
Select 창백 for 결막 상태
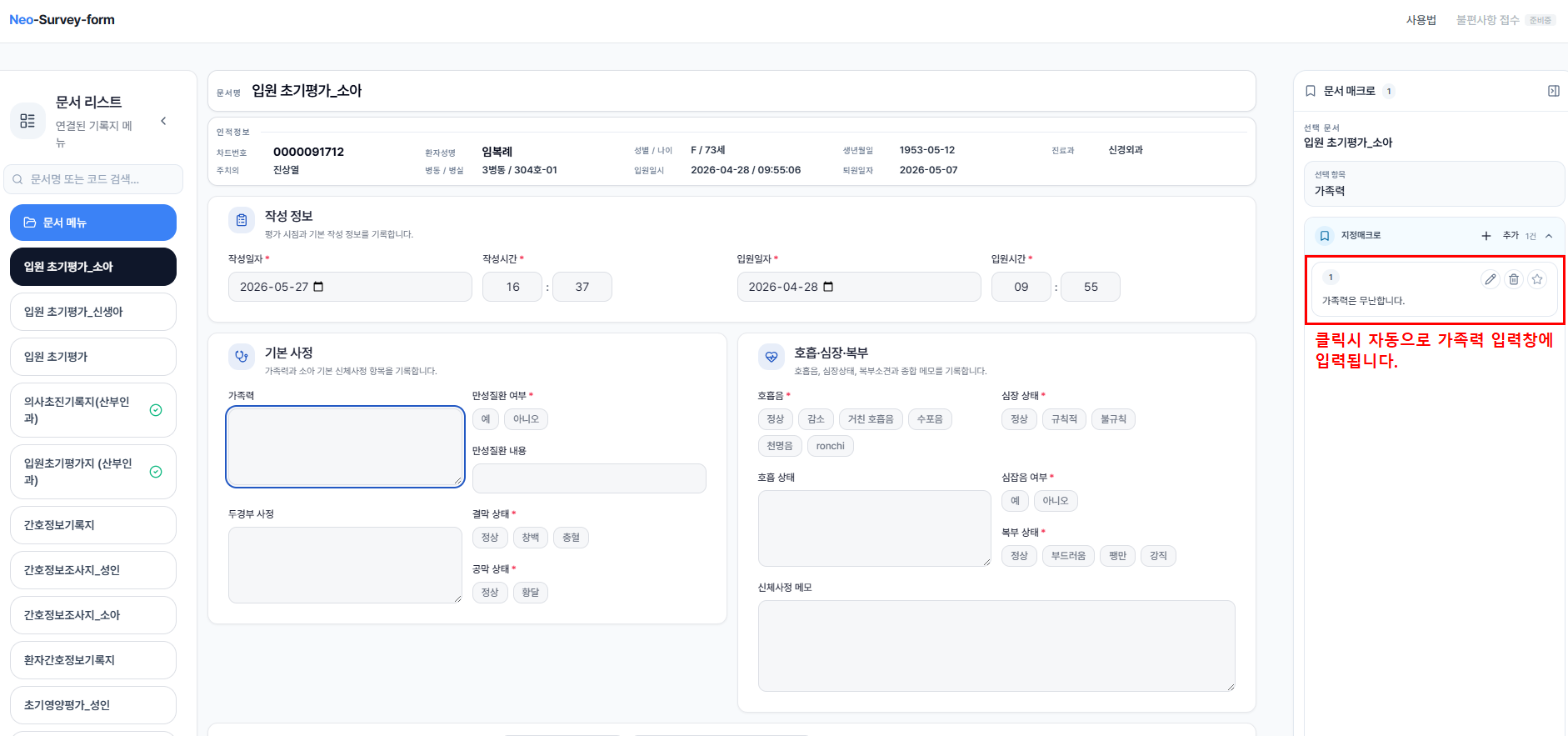[531, 538]
